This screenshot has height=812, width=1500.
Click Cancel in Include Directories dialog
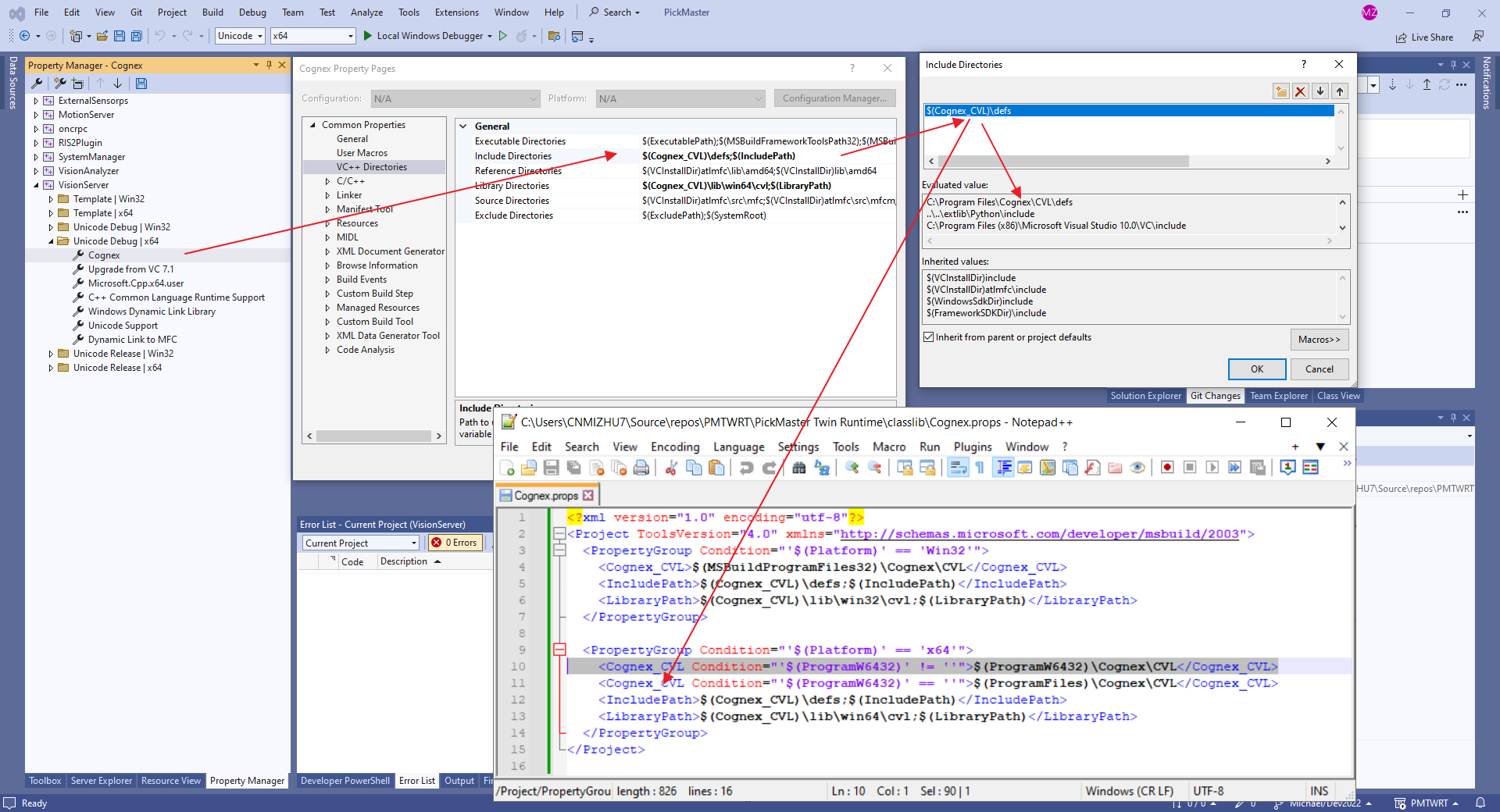[1320, 369]
